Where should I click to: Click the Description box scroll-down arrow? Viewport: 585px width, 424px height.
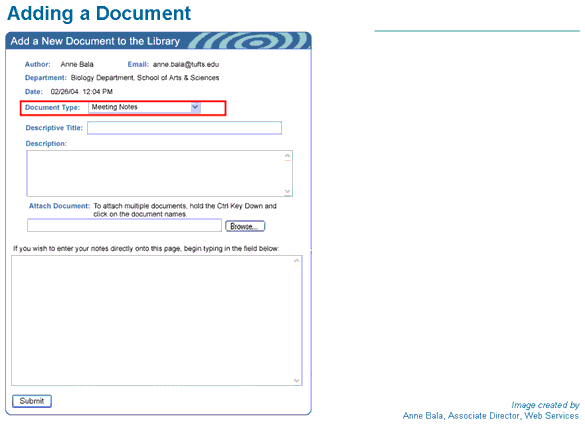tap(287, 191)
